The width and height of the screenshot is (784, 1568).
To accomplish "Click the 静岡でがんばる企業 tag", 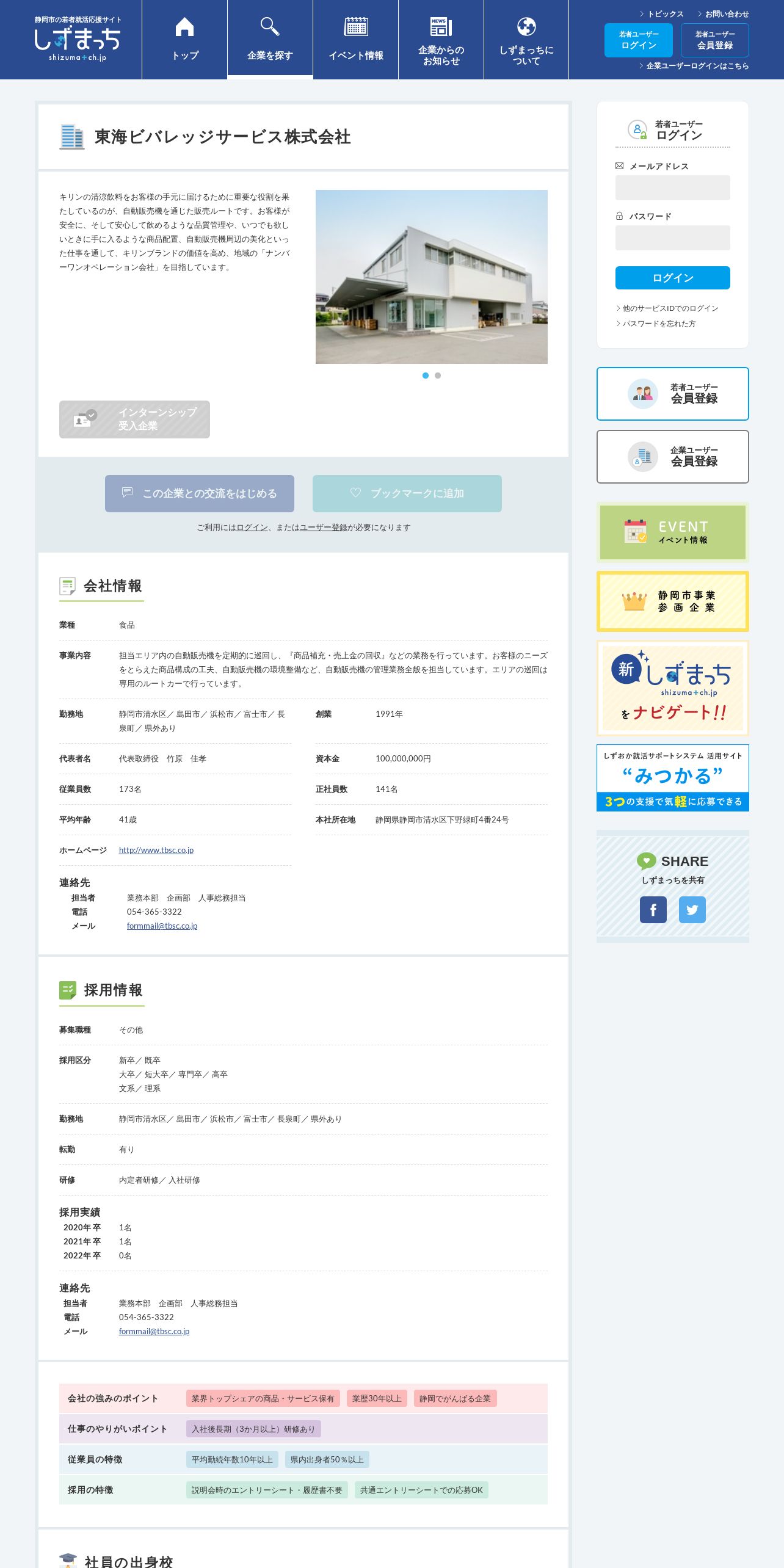I will tap(455, 1398).
